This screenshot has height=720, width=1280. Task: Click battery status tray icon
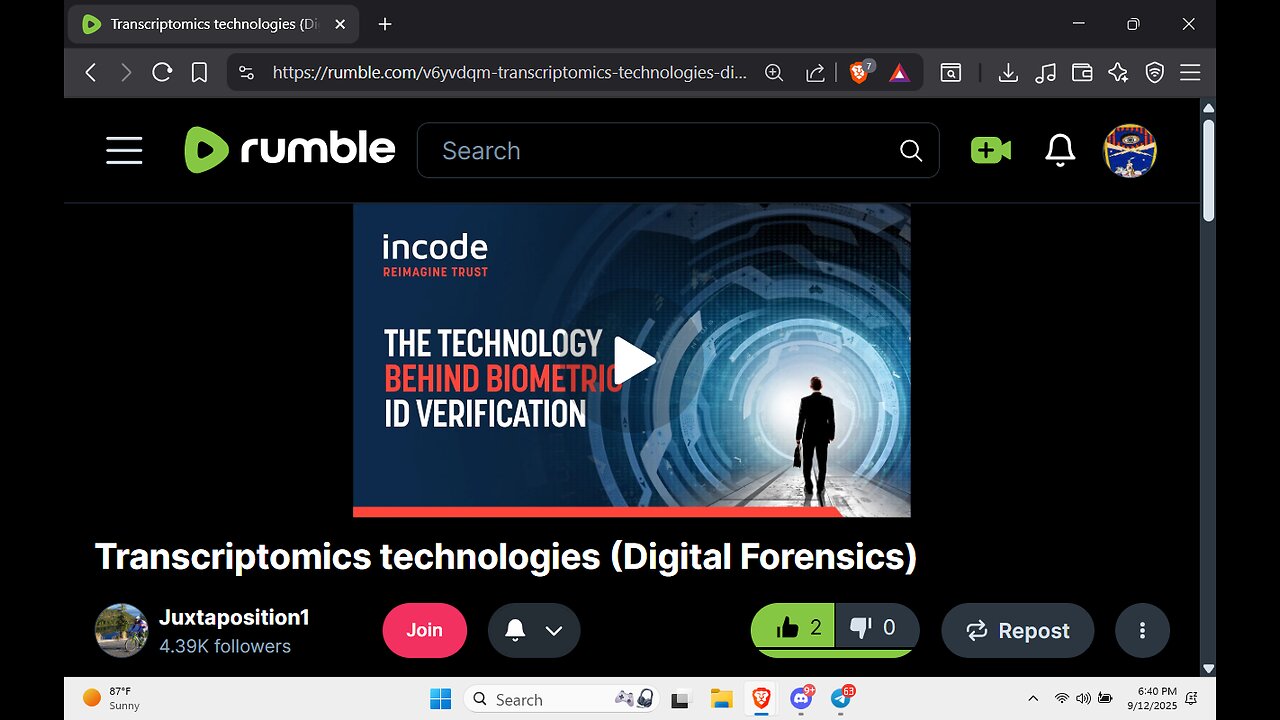click(1105, 698)
